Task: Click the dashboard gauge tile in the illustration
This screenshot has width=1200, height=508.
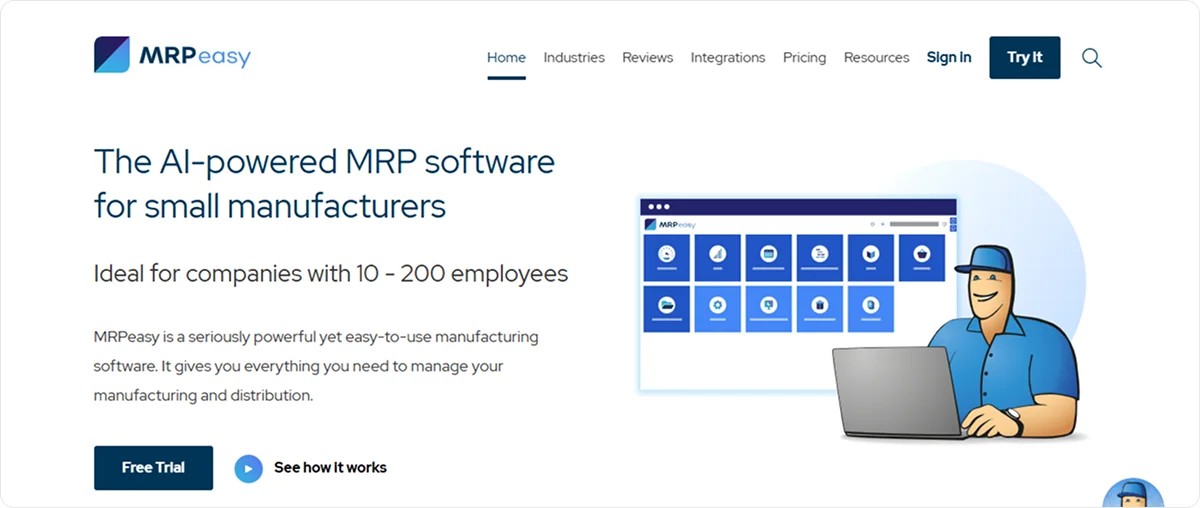Action: [666, 258]
